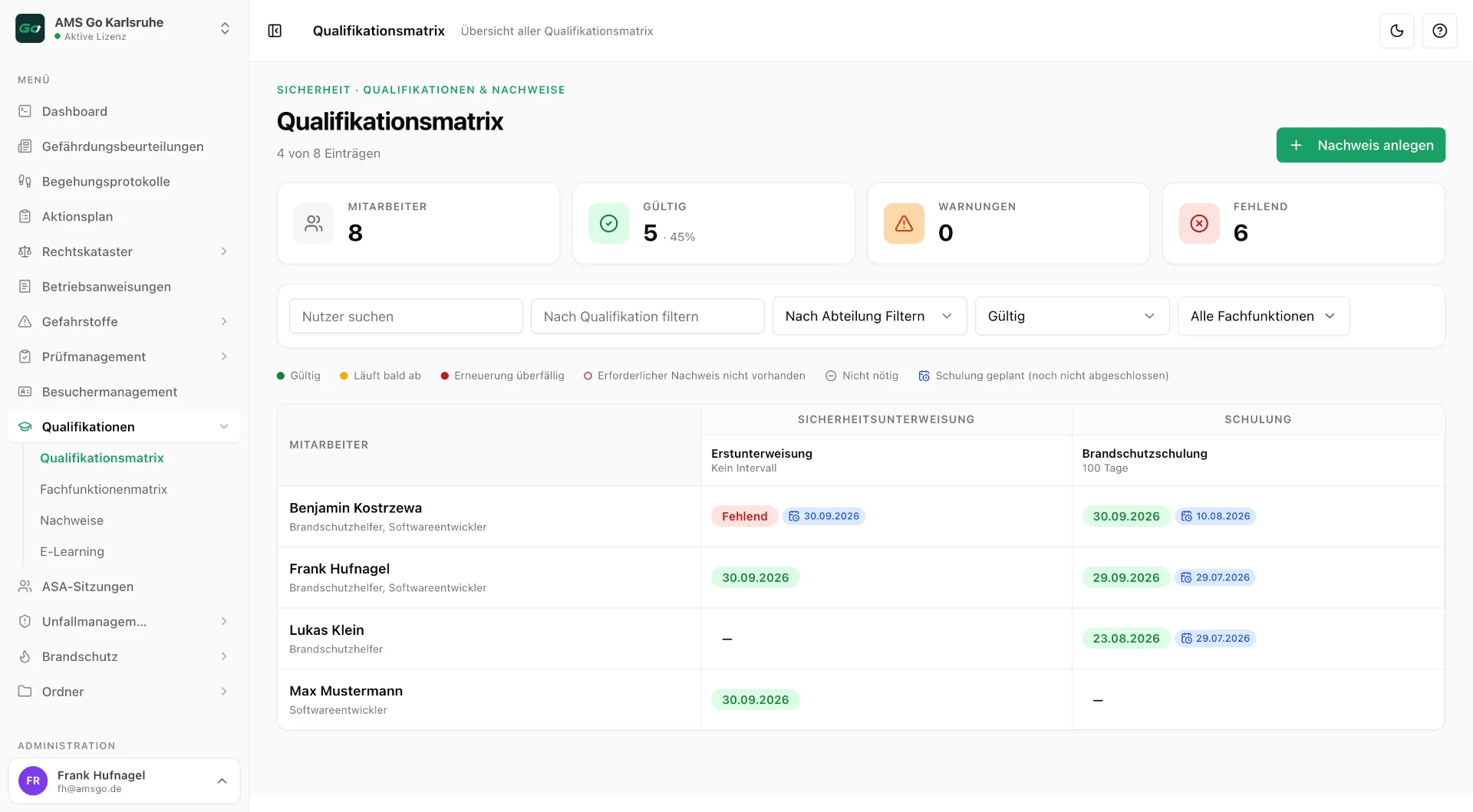The width and height of the screenshot is (1473, 812).
Task: Click the 23.08.2026 badge for Lukas Klein
Action: pos(1125,638)
